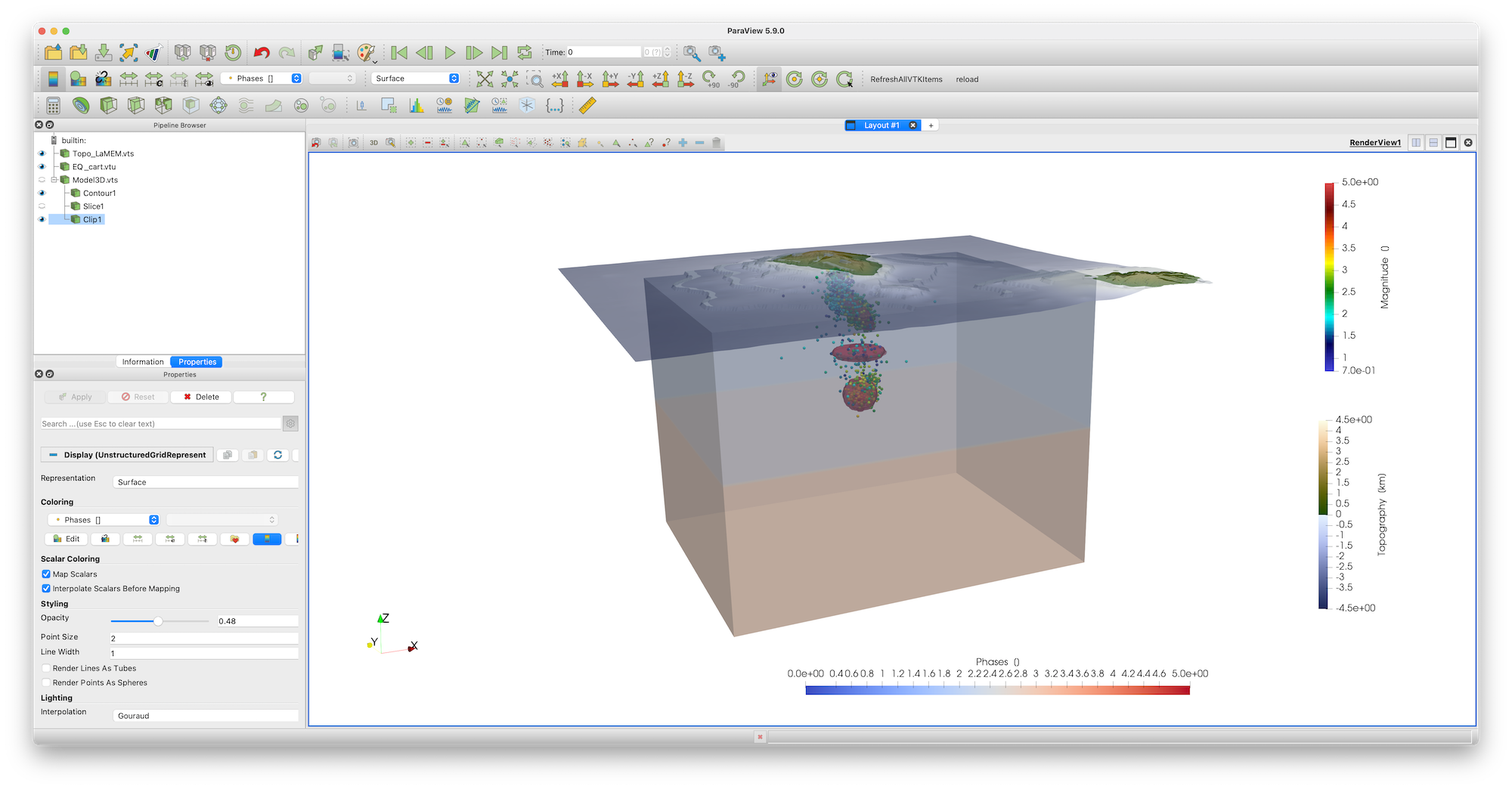The width and height of the screenshot is (1512, 789).
Task: Click the Edit color map button
Action: (67, 539)
